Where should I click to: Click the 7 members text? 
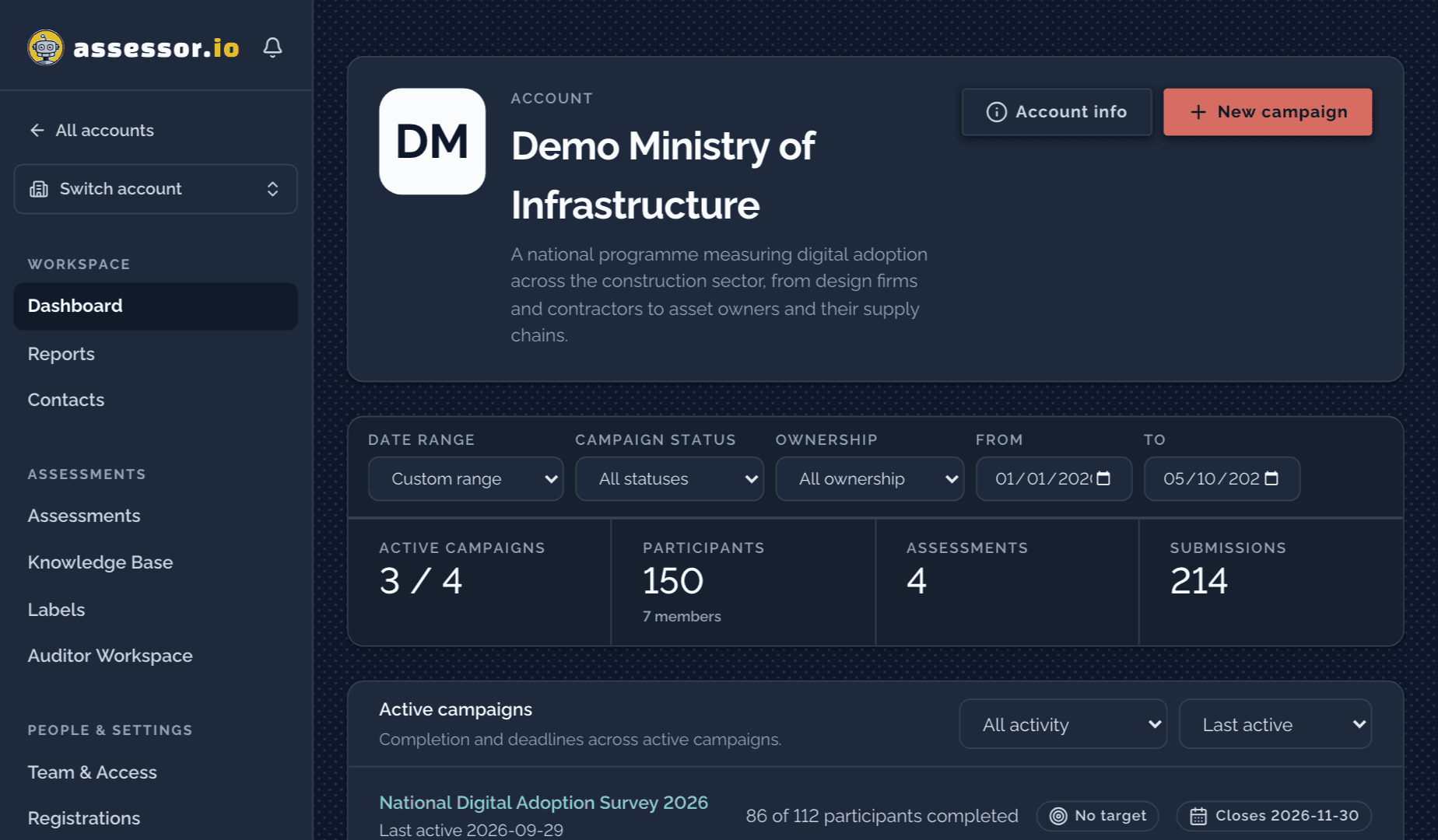[x=682, y=616]
